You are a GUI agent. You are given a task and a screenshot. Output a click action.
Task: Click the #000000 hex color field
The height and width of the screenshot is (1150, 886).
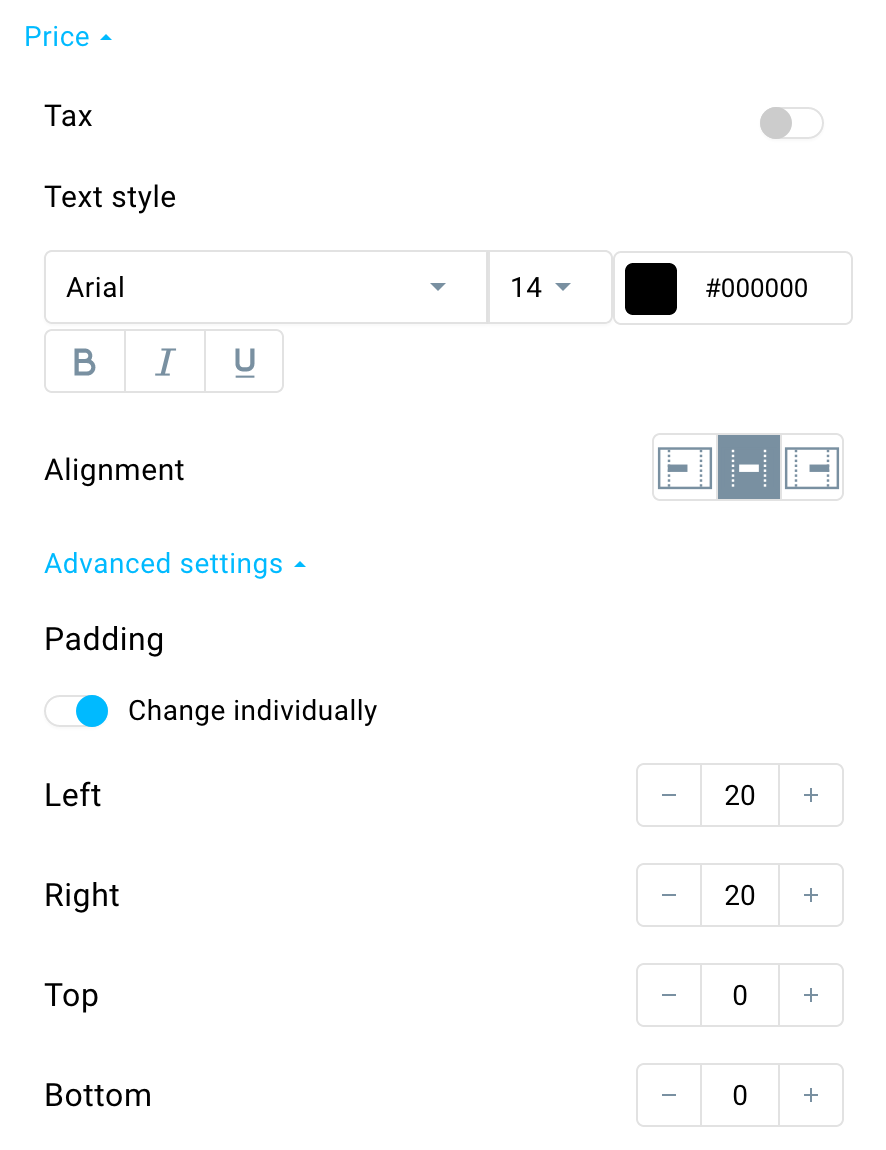pos(756,288)
